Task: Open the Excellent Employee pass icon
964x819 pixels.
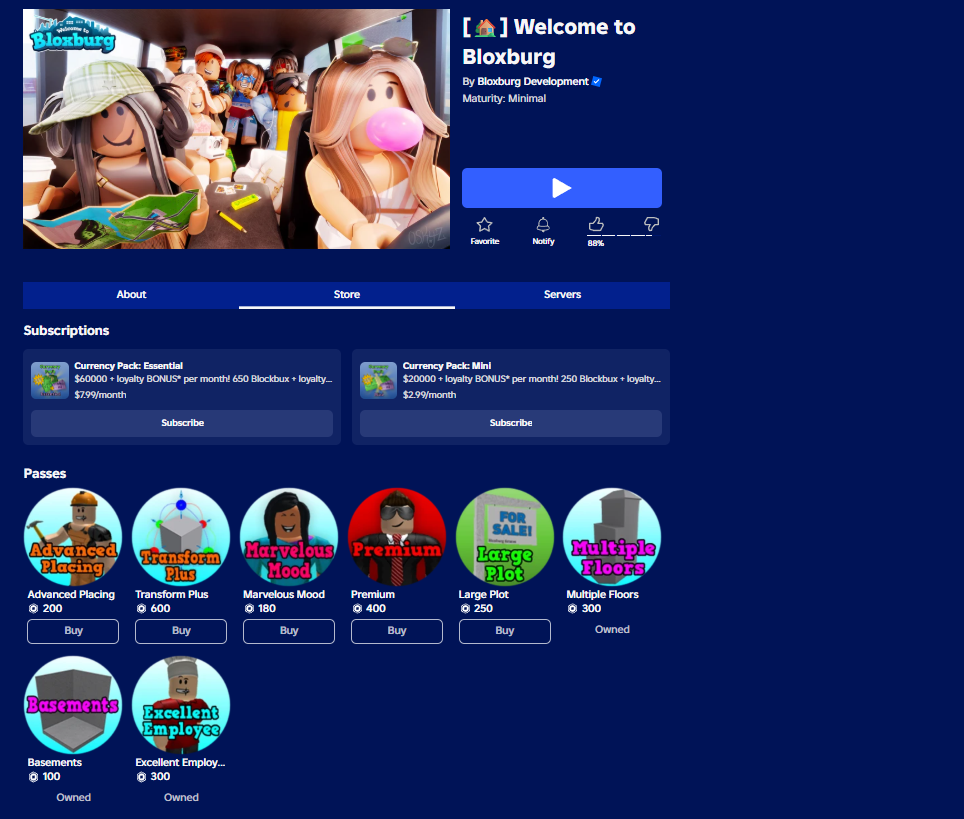Action: coord(181,705)
